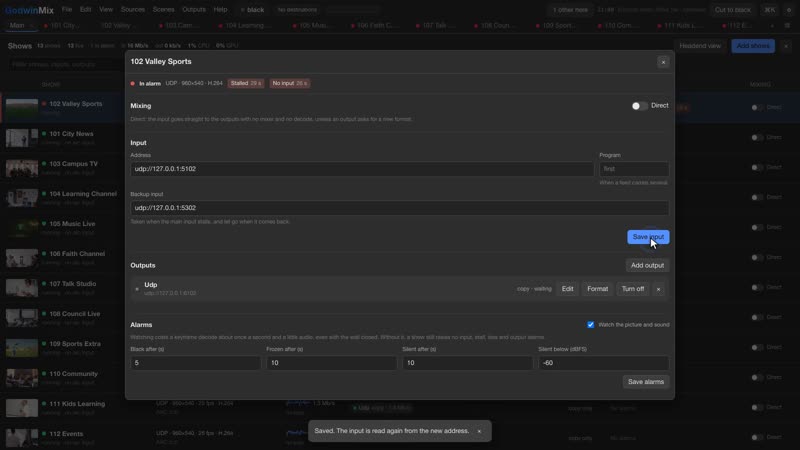Switch to the 105 Music tab
The image size is (800, 450).
pos(312,26)
